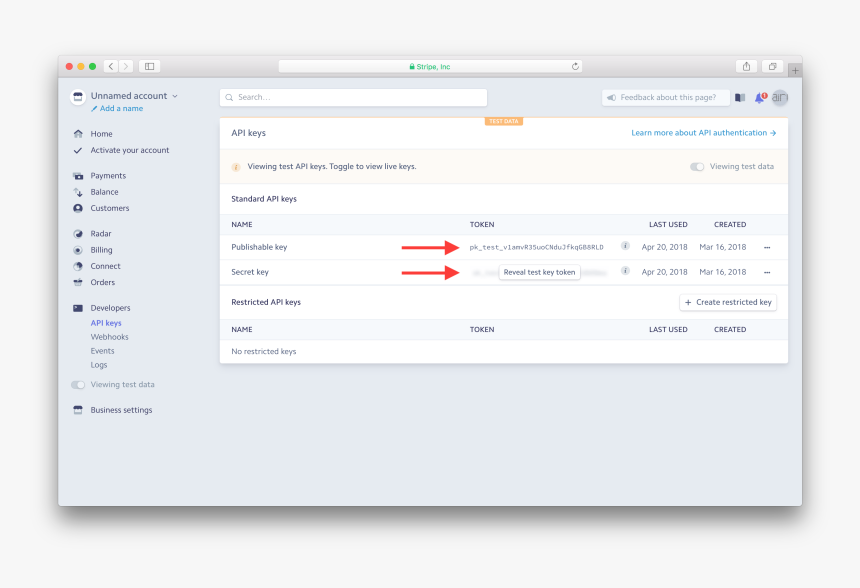Screen dimensions: 860x588
Task: Click the Billing icon in sidebar
Action: pyautogui.click(x=78, y=250)
